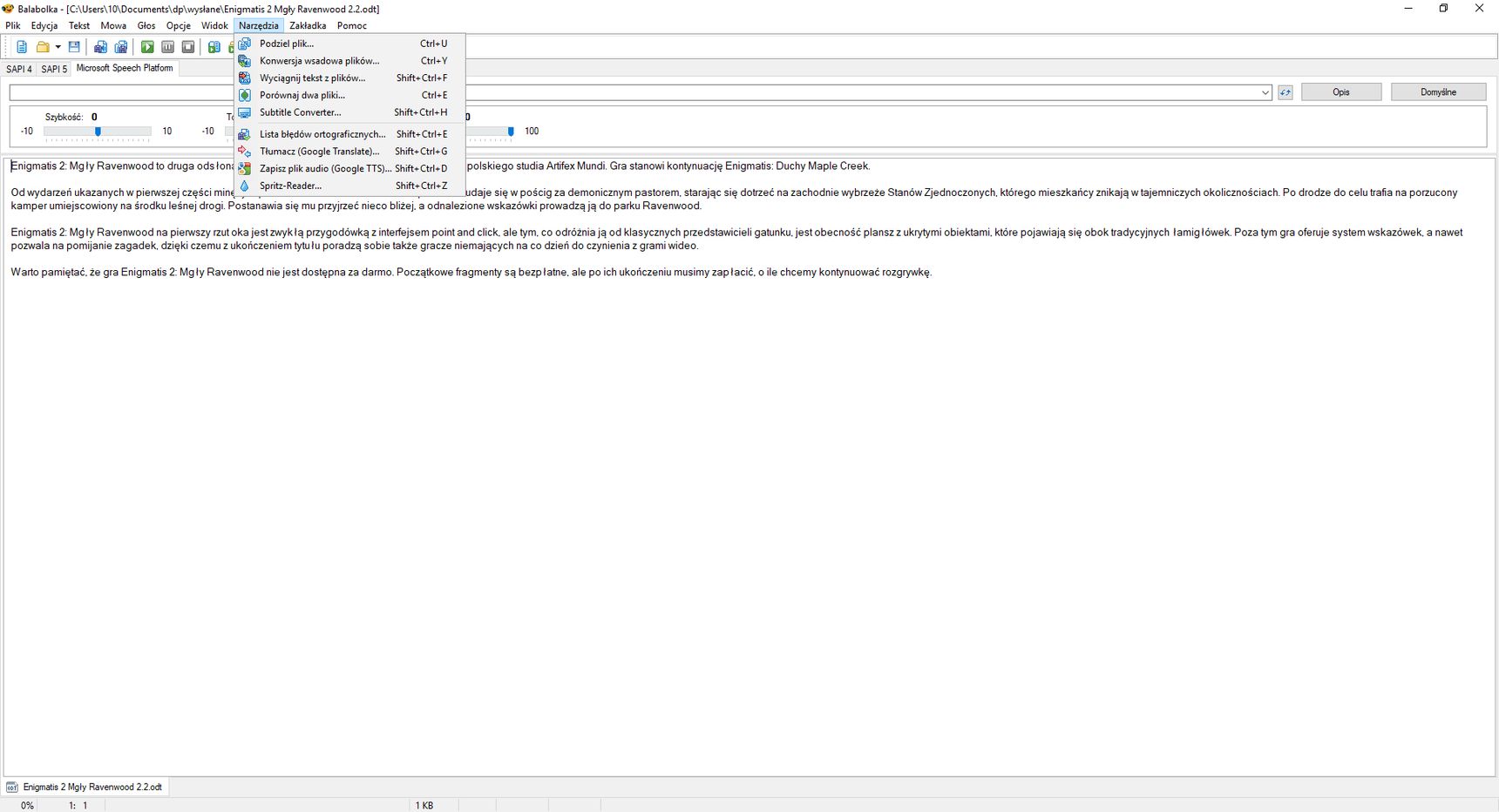The height and width of the screenshot is (812, 1499).
Task: Open the Widok menu
Action: point(214,25)
